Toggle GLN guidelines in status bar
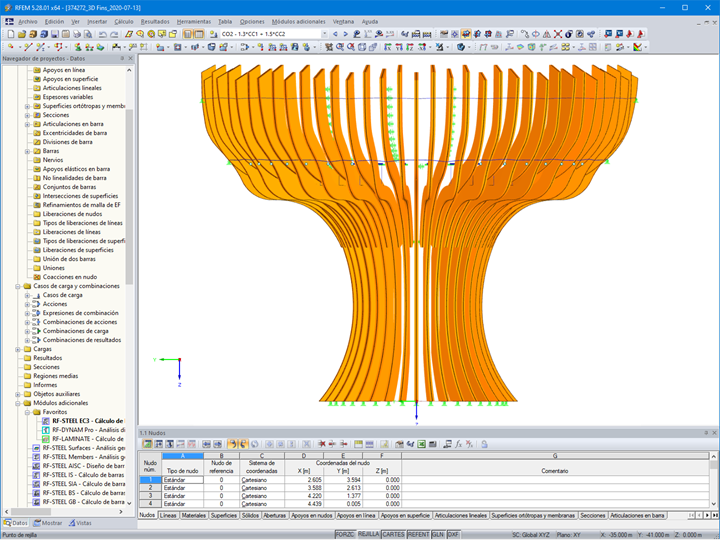Image resolution: width=720 pixels, height=540 pixels. 438,535
